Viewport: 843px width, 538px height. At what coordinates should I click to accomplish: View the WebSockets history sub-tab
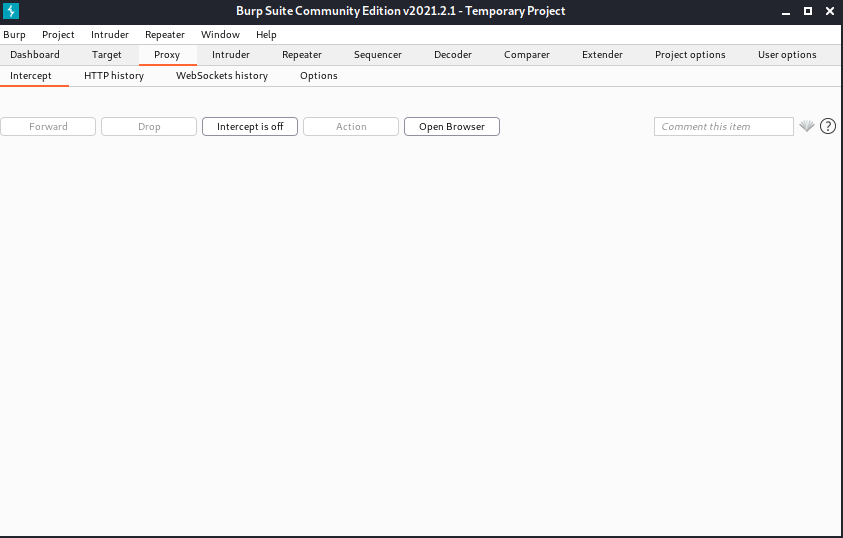coord(222,76)
